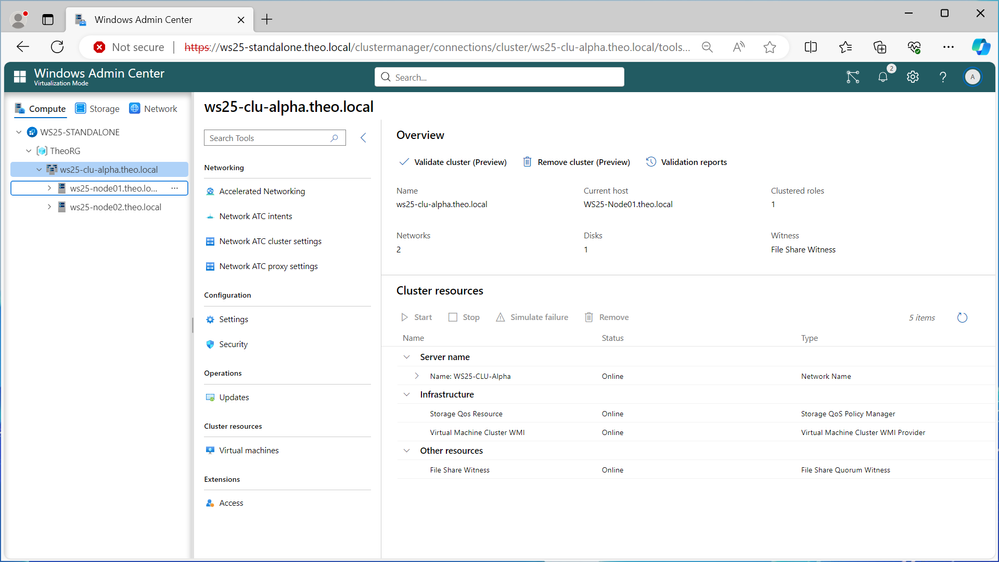This screenshot has width=999, height=562.
Task: Open the Copilot icon in the browser
Action: coord(981,47)
